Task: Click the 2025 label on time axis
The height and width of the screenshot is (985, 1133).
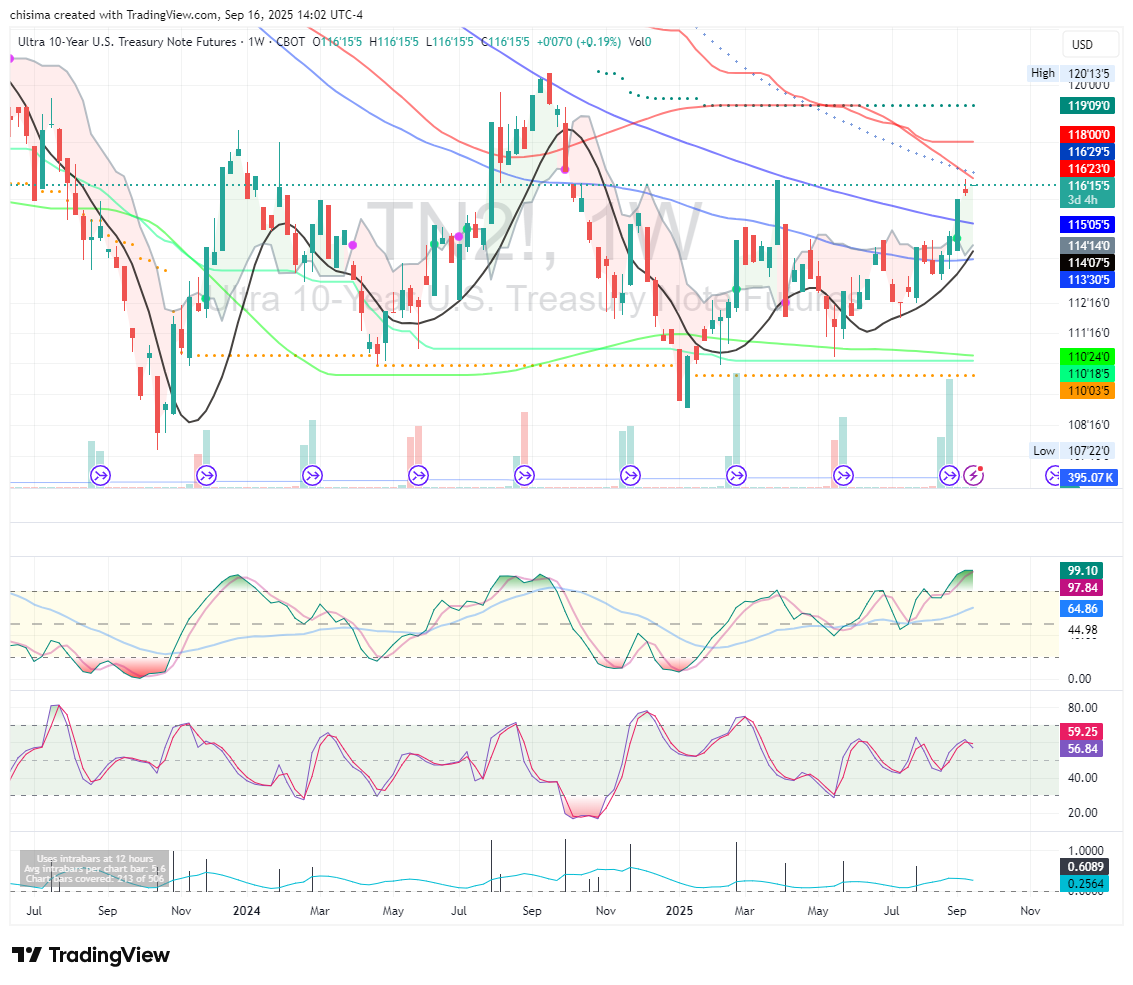Action: (x=680, y=911)
